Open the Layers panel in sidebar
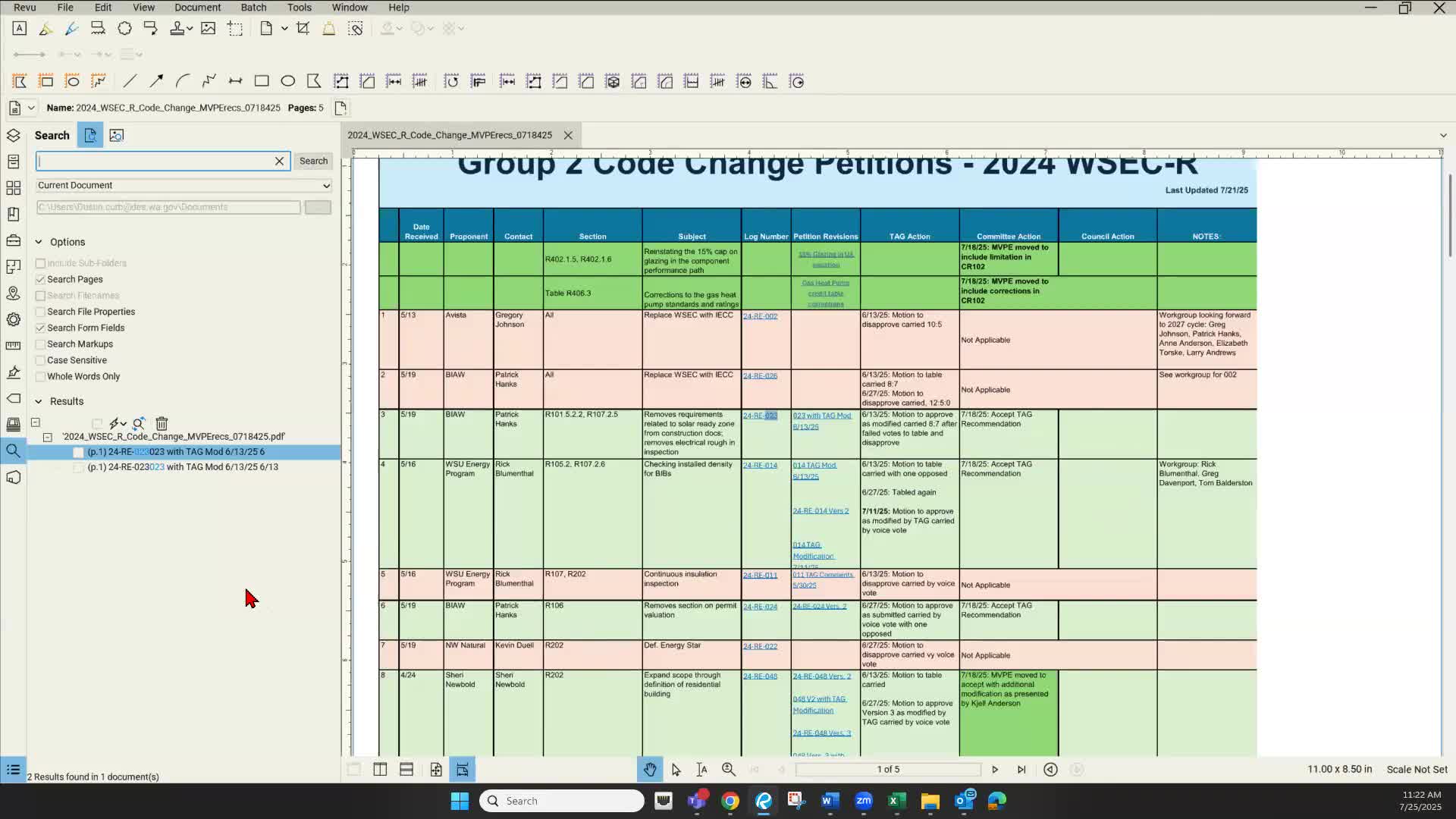 [13, 136]
